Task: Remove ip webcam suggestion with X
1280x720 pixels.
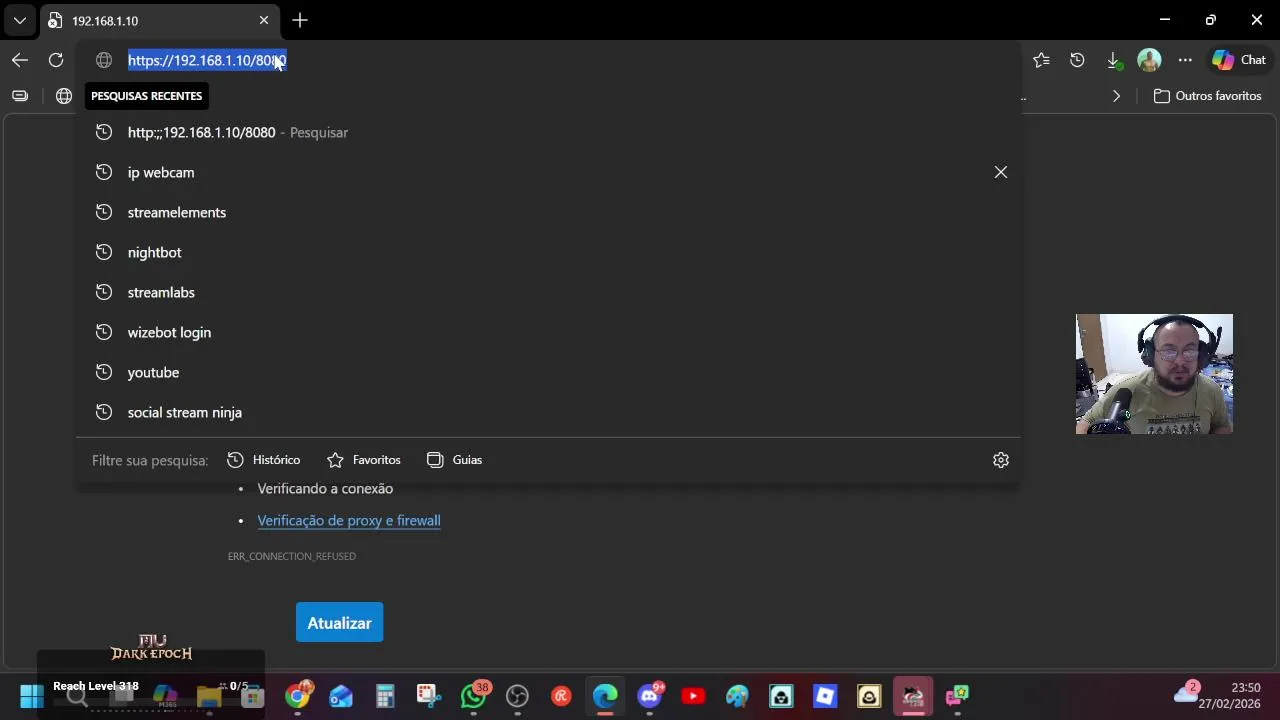Action: pyautogui.click(x=1001, y=172)
